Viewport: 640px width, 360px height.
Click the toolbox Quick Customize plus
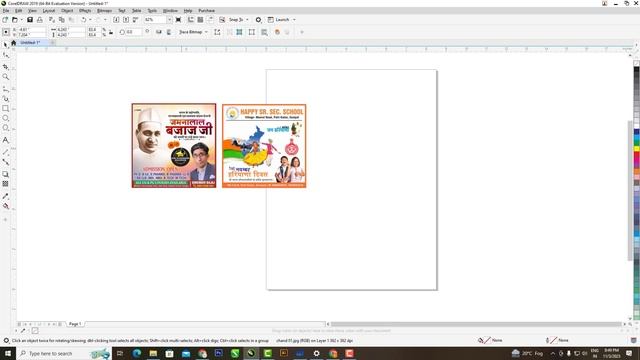point(5,220)
